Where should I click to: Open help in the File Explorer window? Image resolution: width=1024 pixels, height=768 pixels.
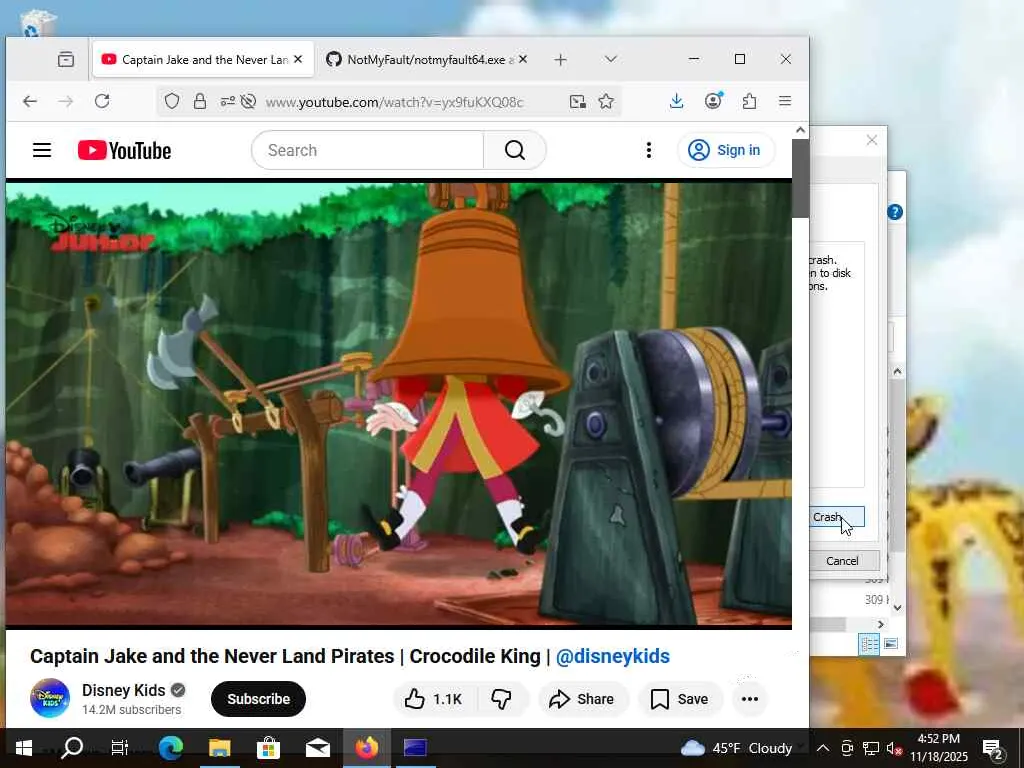point(895,212)
